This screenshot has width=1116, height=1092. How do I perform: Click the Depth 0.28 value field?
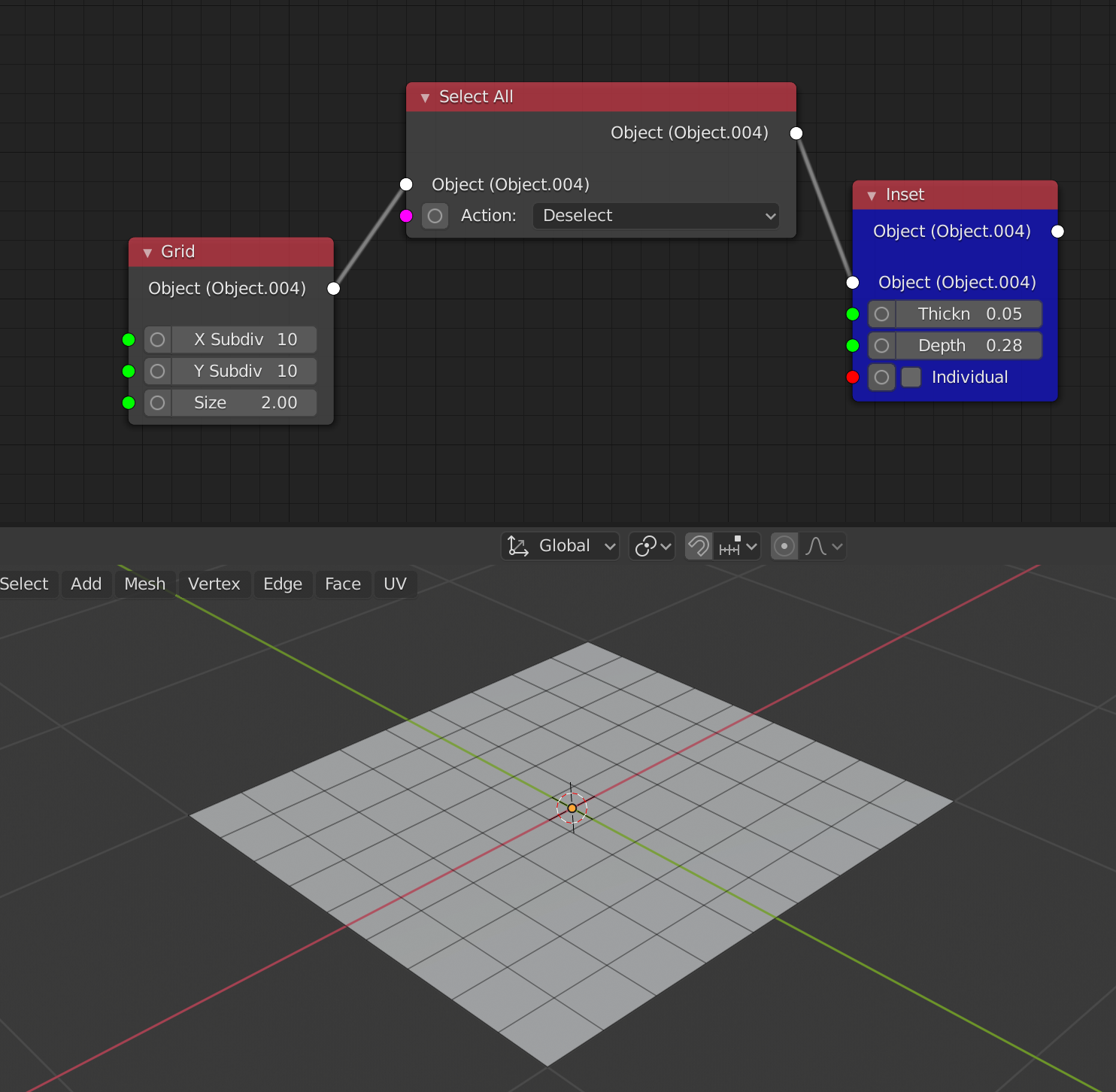(x=969, y=346)
